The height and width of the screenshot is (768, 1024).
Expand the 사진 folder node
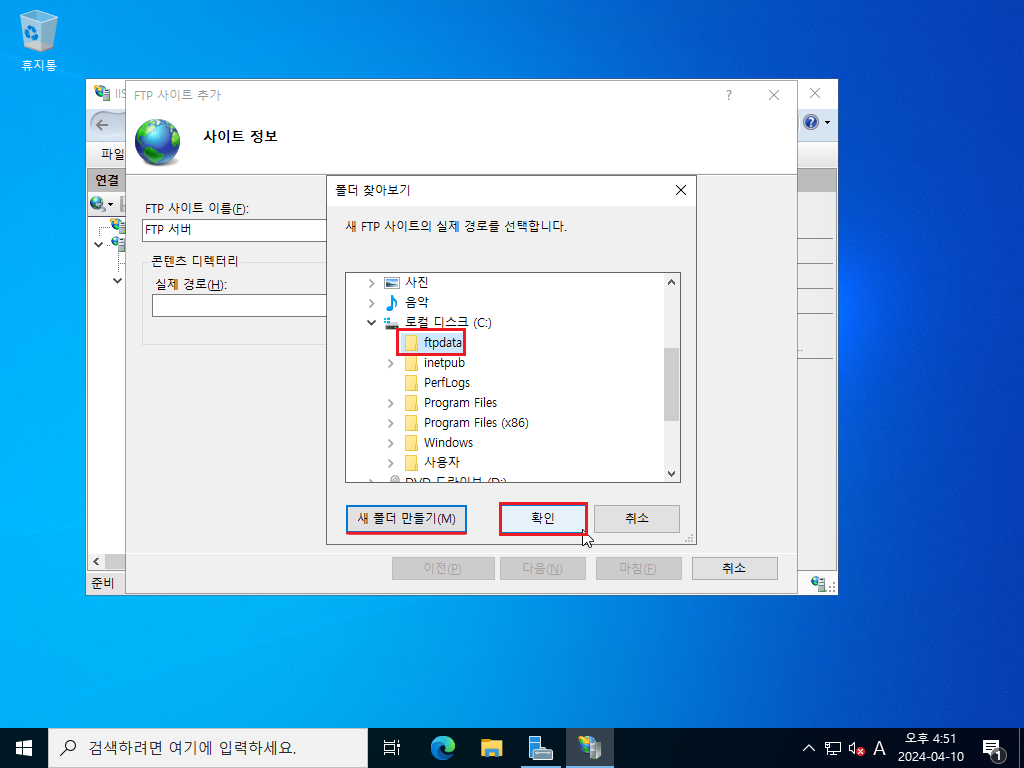pyautogui.click(x=371, y=283)
